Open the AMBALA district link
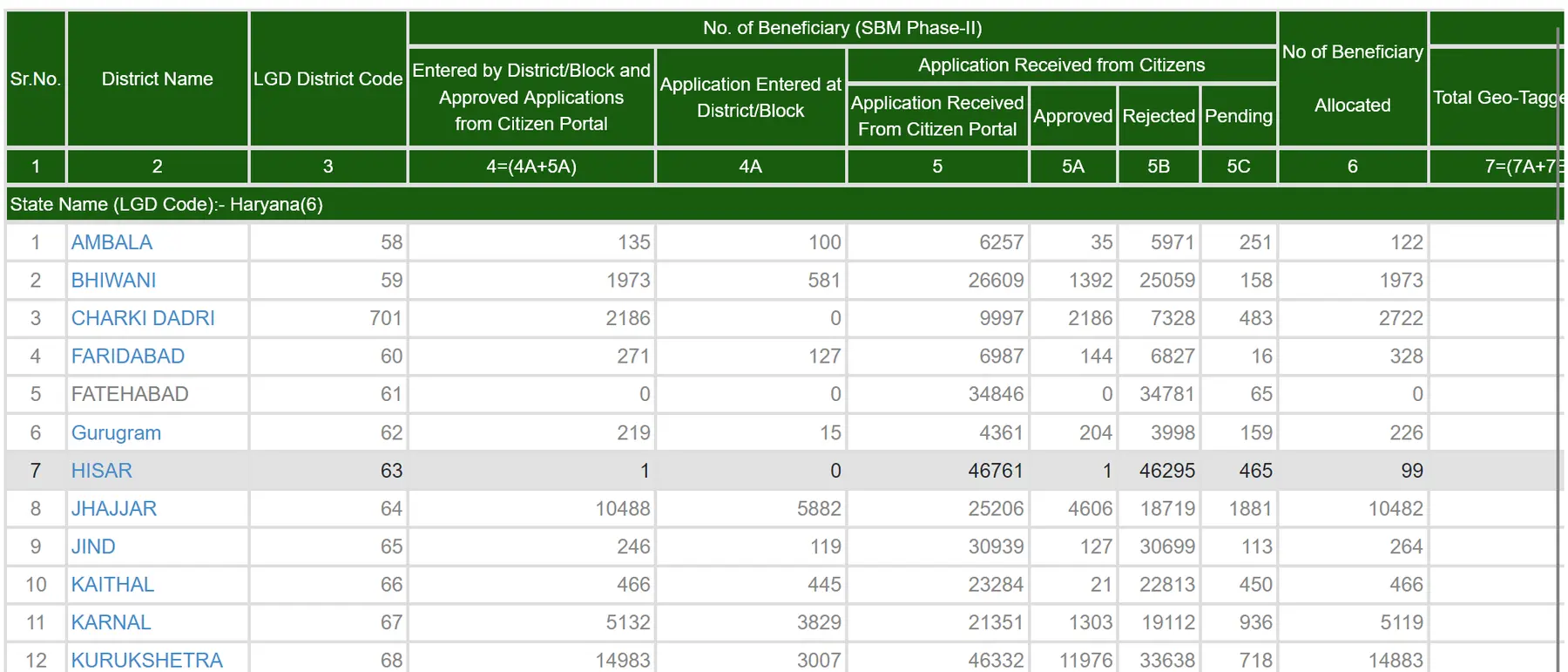1568x672 pixels. click(x=112, y=242)
